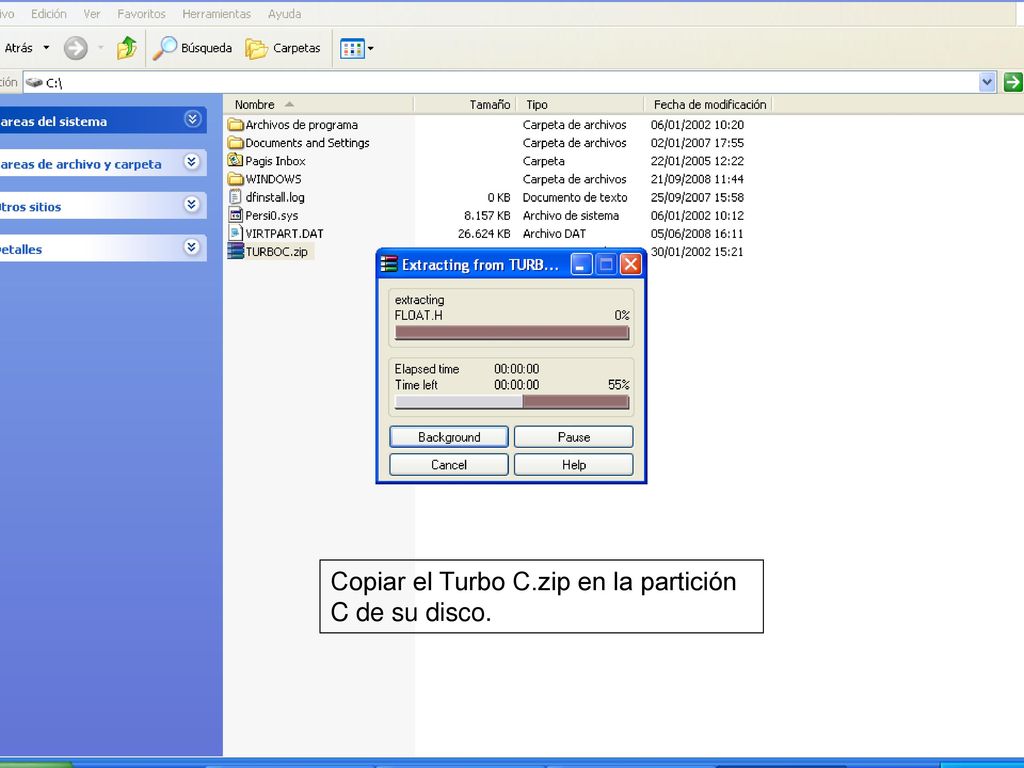This screenshot has width=1024, height=768.
Task: Sort files by Tamaño column
Action: [465, 104]
